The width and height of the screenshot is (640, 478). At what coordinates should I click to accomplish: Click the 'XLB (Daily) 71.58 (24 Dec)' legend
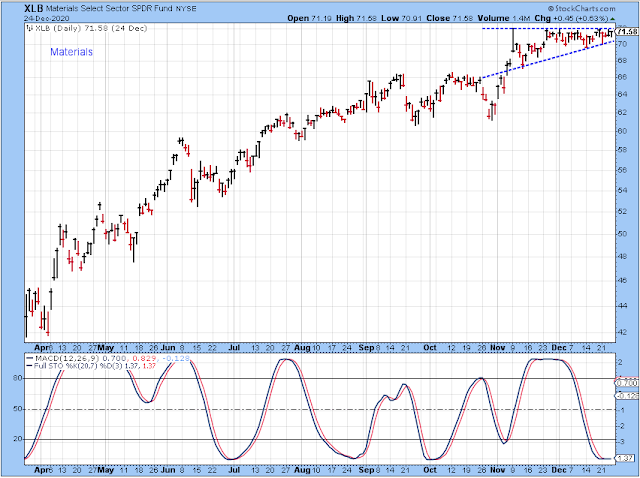click(91, 28)
